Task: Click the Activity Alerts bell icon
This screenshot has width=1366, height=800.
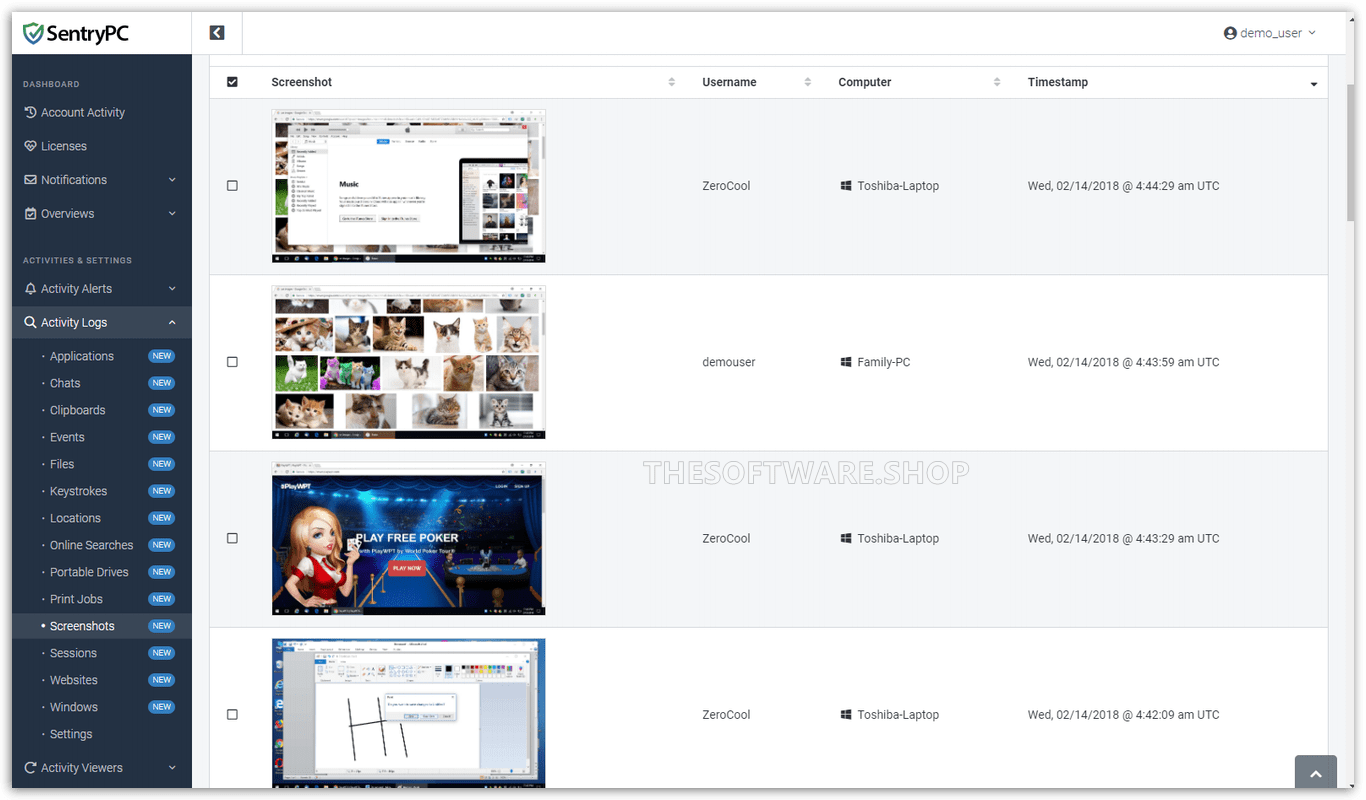Action: tap(31, 288)
